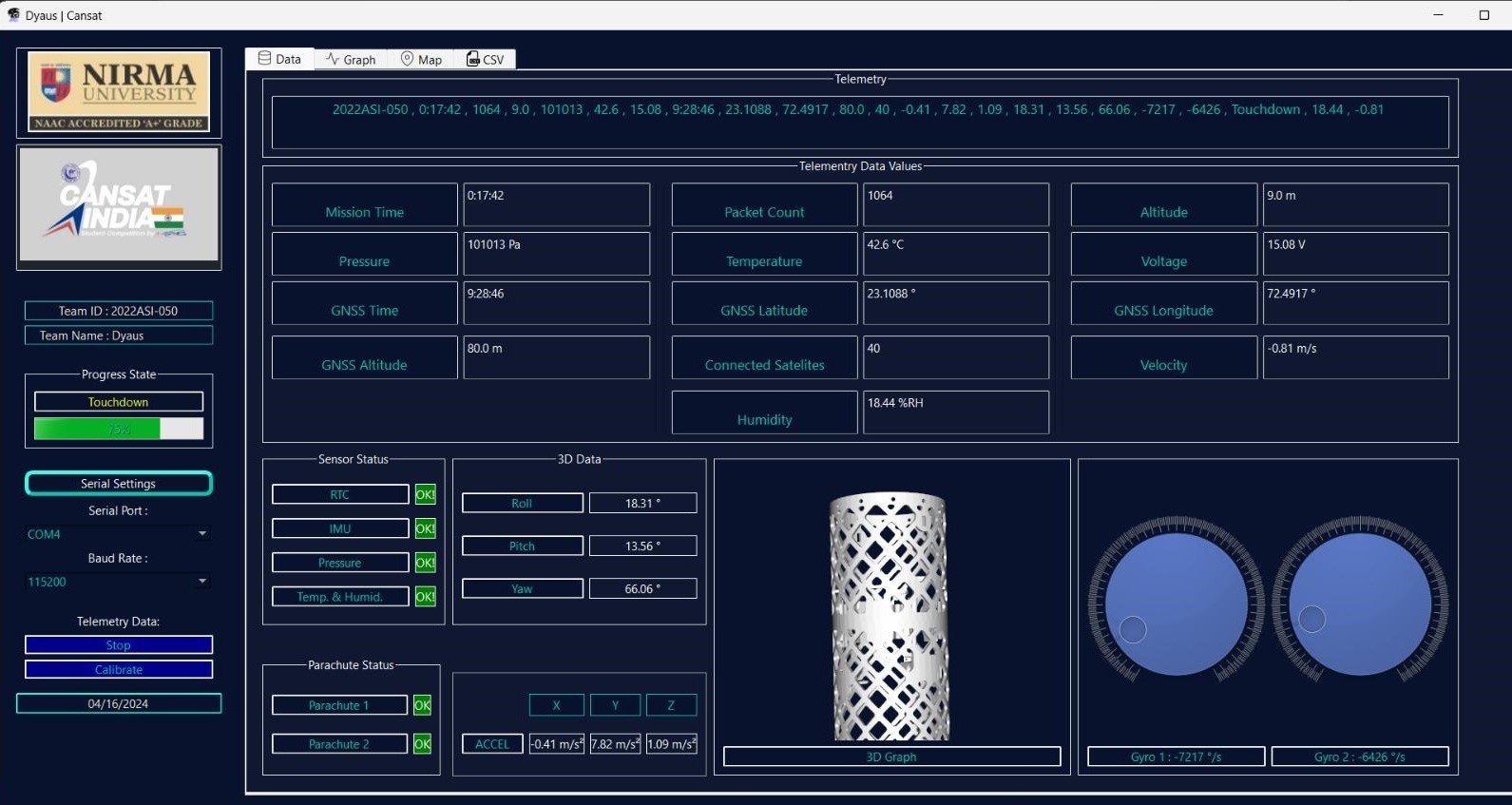Screen dimensions: 1512x805
Task: Switch to the Data tab
Action: [x=280, y=59]
